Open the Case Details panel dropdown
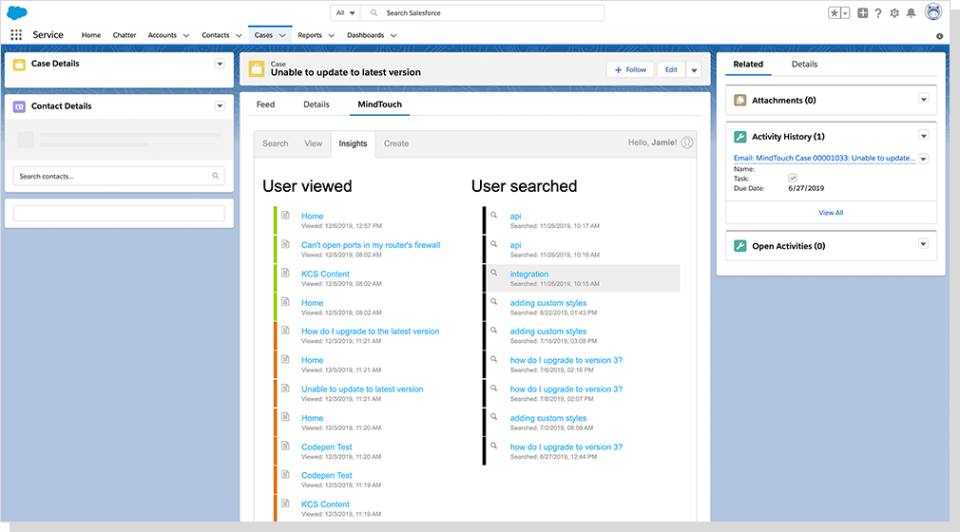This screenshot has width=960, height=532. 220,64
